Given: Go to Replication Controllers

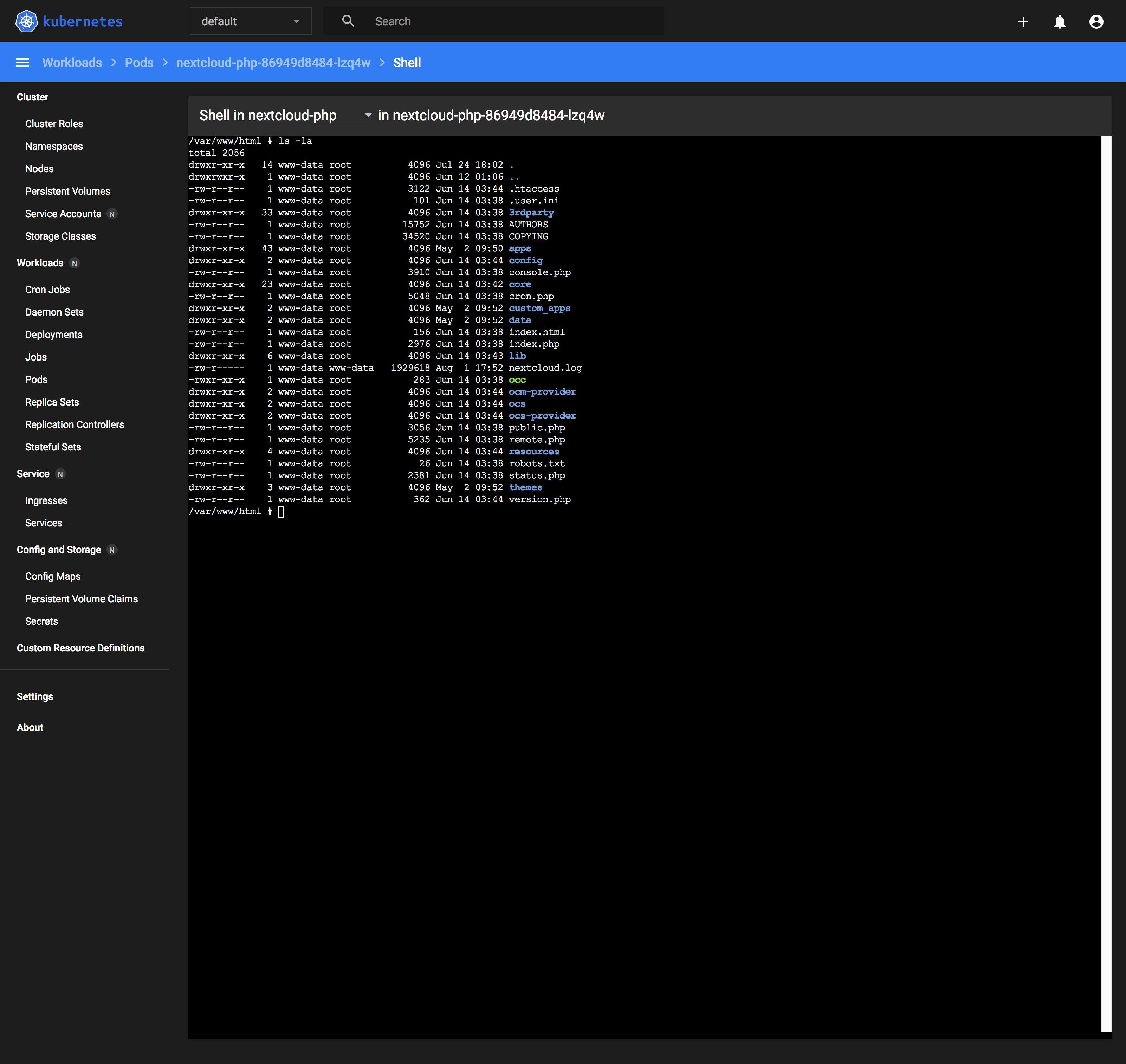Looking at the screenshot, I should point(74,424).
